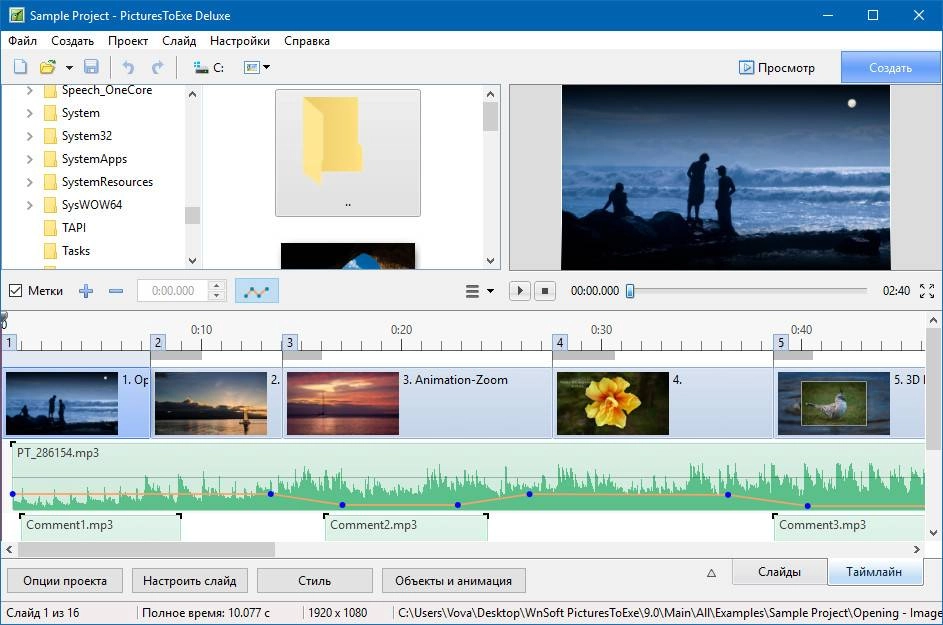
Task: Add a marker with the plus icon
Action: 86,291
